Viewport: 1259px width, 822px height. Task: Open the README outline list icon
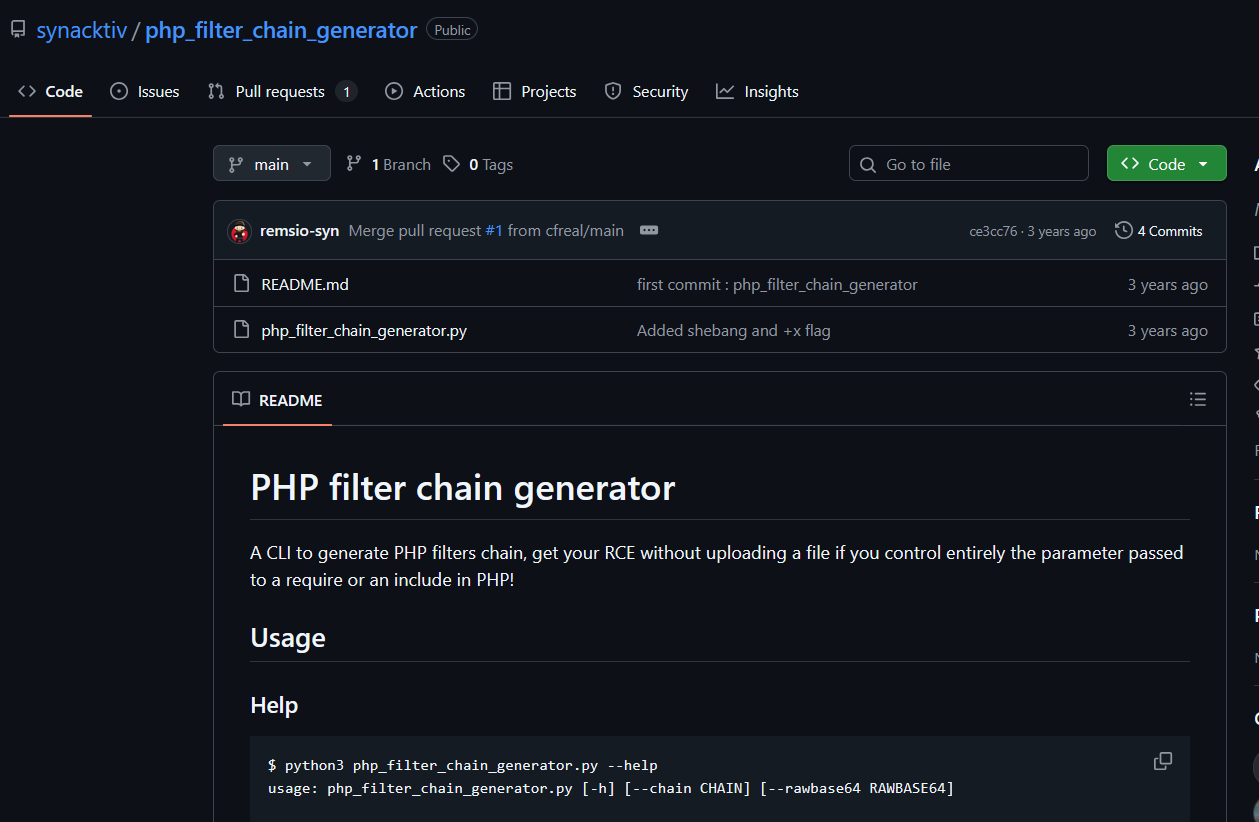tap(1197, 400)
